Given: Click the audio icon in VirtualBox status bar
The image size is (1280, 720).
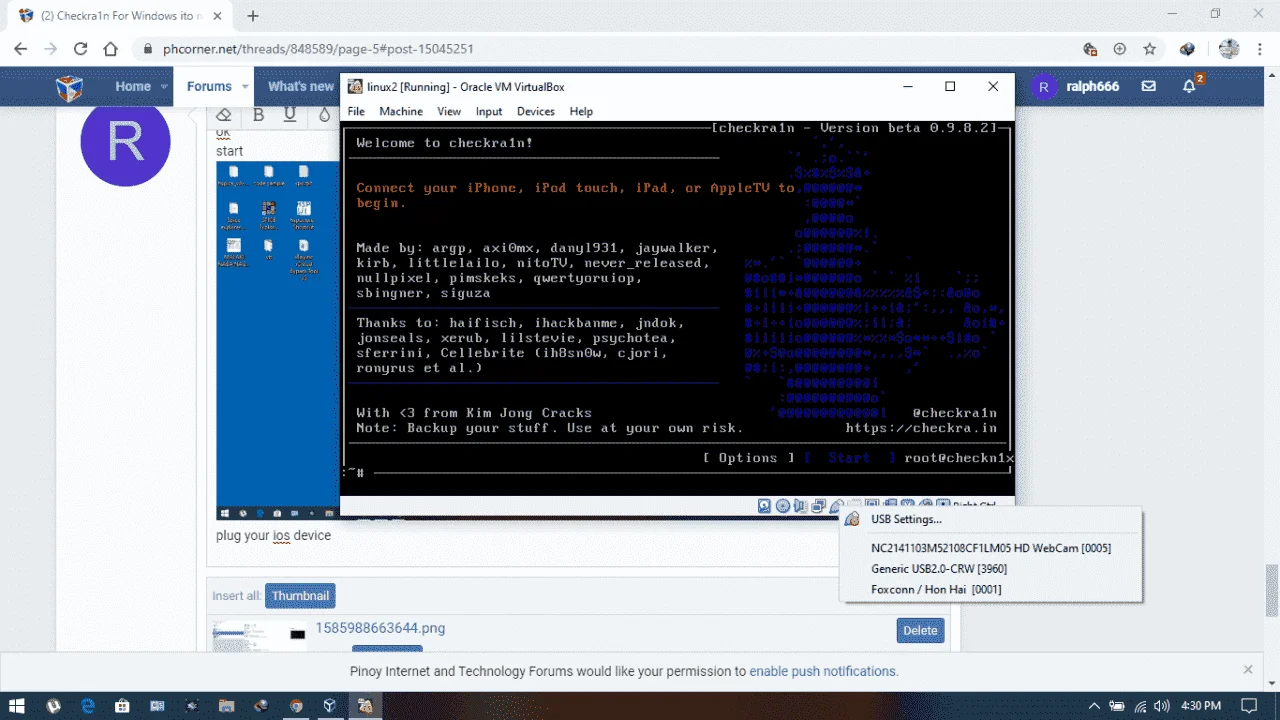Looking at the screenshot, I should coord(801,506).
